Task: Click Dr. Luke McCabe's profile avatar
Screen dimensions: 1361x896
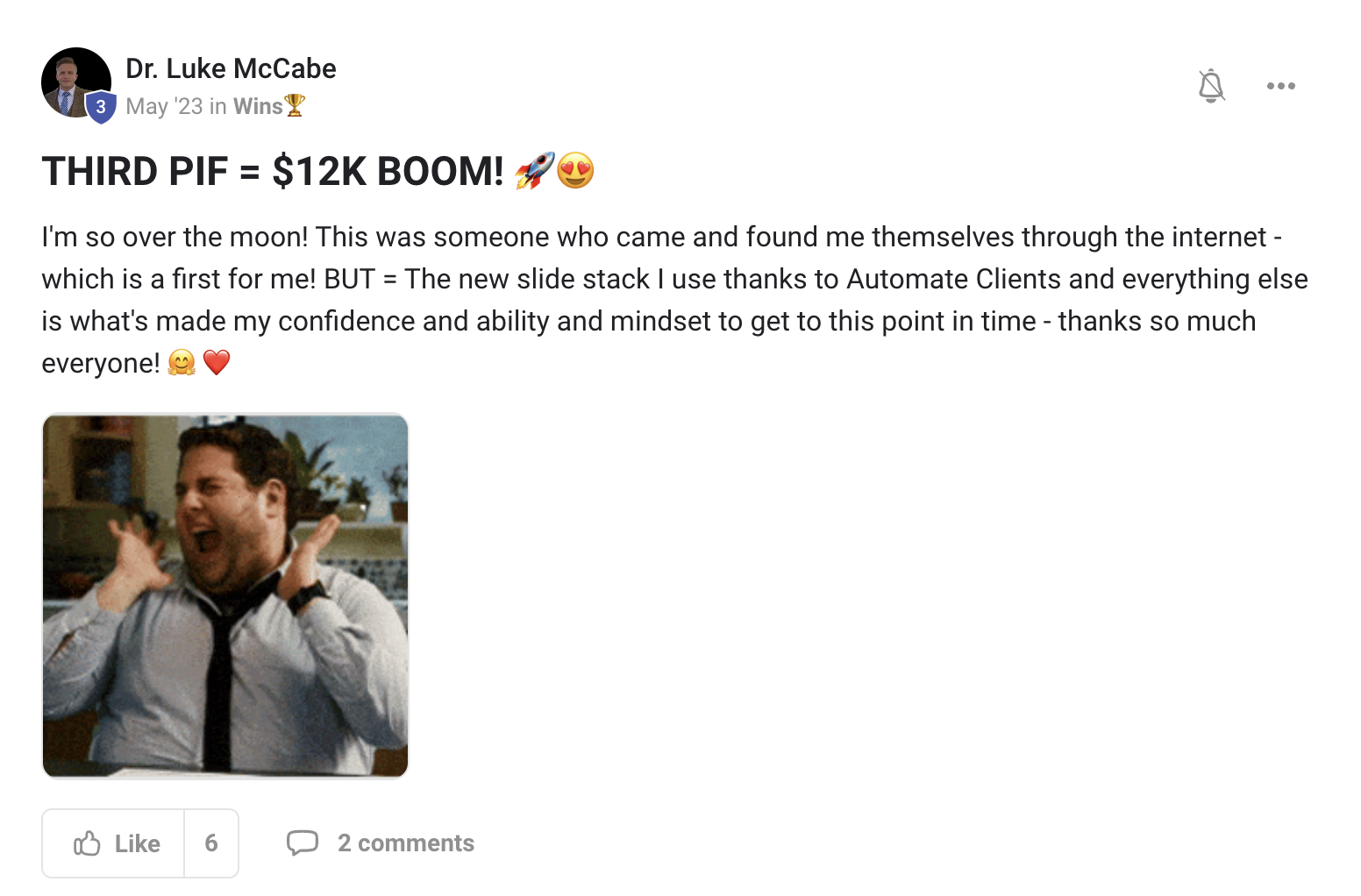Action: (x=74, y=81)
